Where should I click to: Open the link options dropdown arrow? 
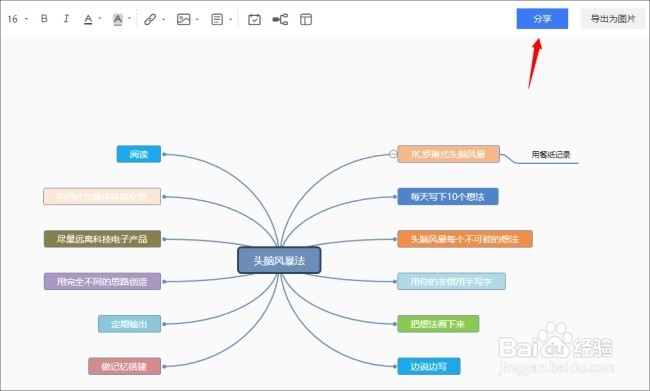click(x=163, y=19)
